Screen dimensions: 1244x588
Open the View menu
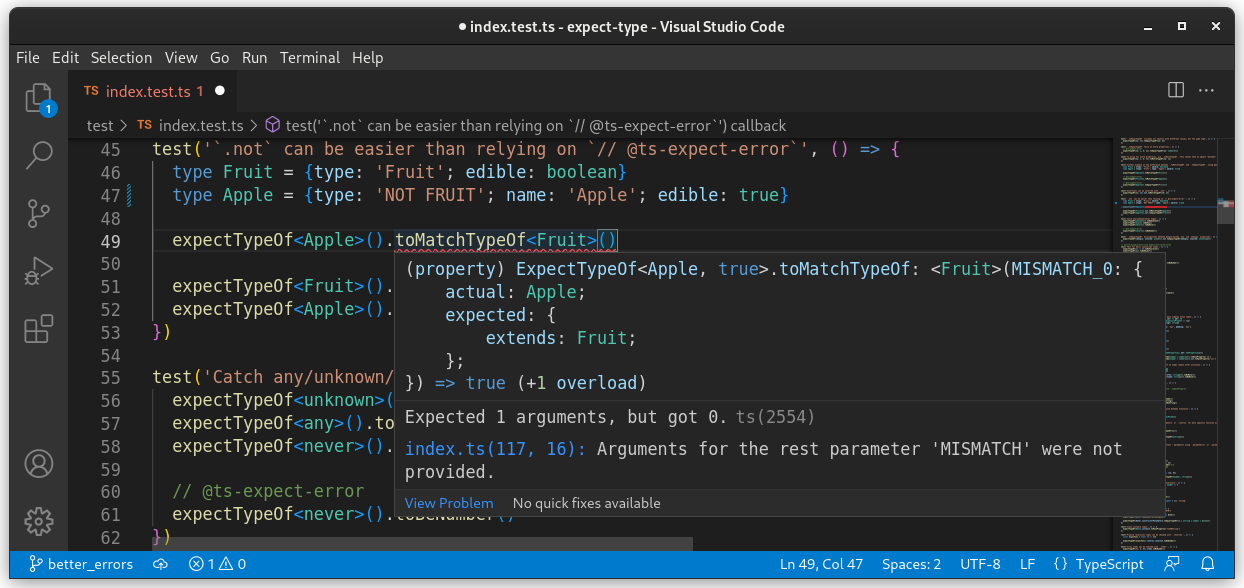pos(181,58)
